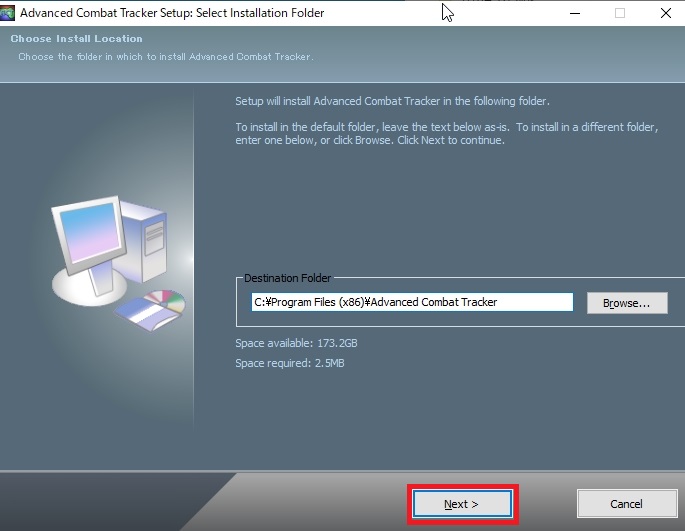Click the computer and disc illustration
685x531 pixels.
point(118,263)
